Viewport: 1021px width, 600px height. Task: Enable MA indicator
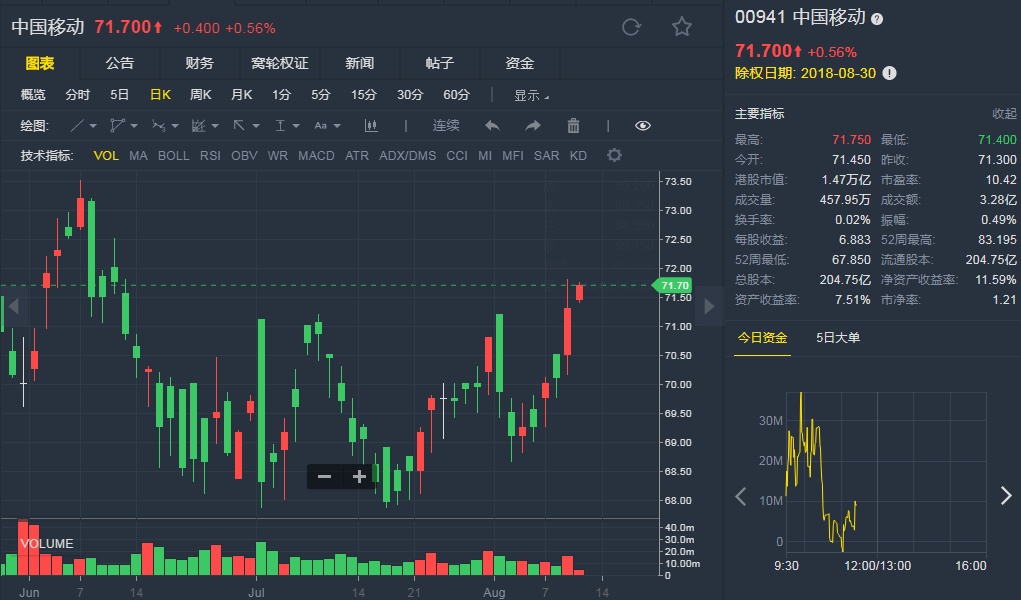coord(138,156)
